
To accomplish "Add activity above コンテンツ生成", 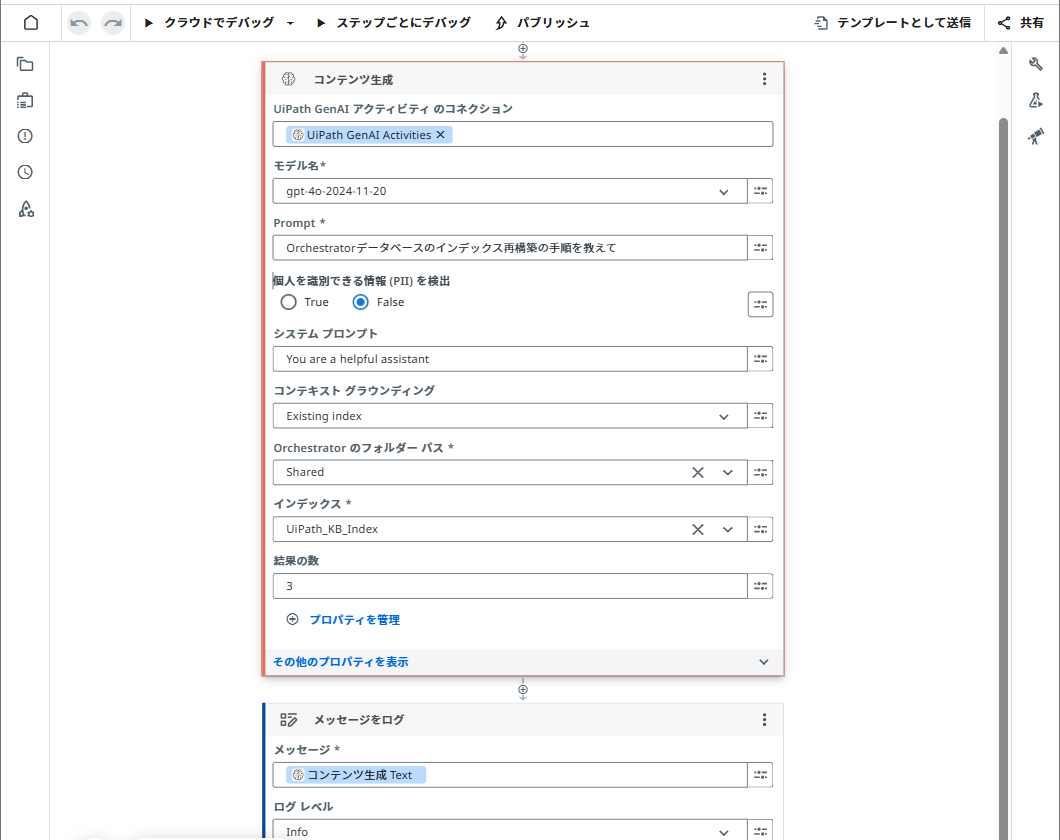I will pos(523,51).
